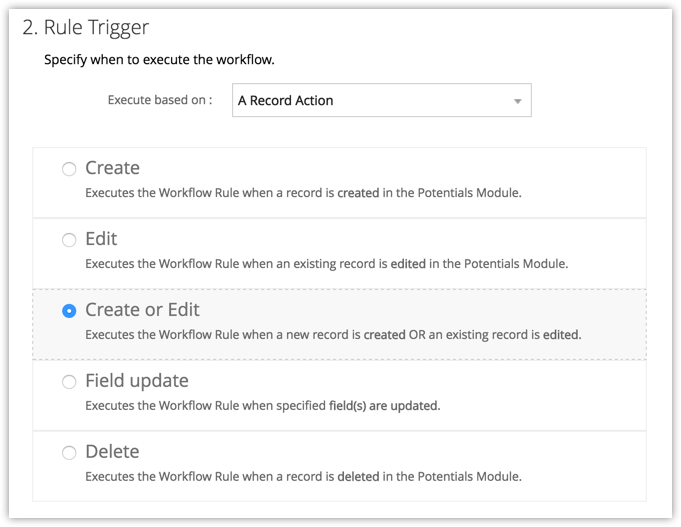Viewport: 681px width, 527px height.
Task: Click the 'Execute based on' label
Action: click(159, 100)
